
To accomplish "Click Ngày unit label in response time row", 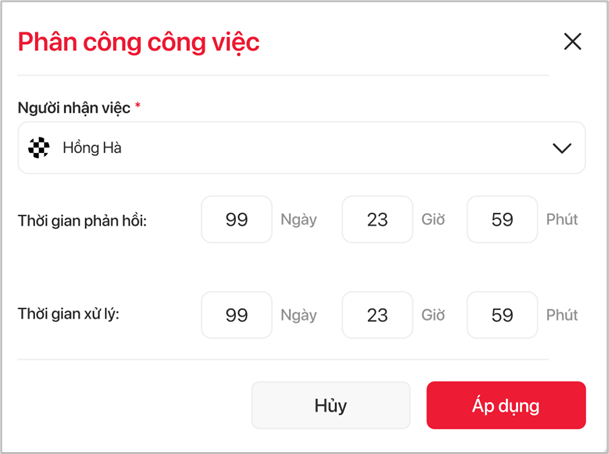I will pos(299,220).
